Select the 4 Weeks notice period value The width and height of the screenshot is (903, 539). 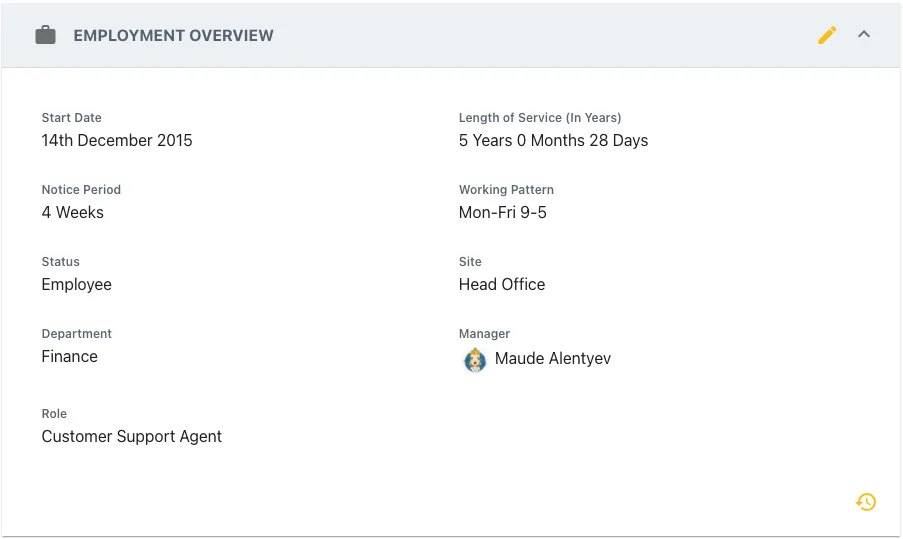point(73,212)
